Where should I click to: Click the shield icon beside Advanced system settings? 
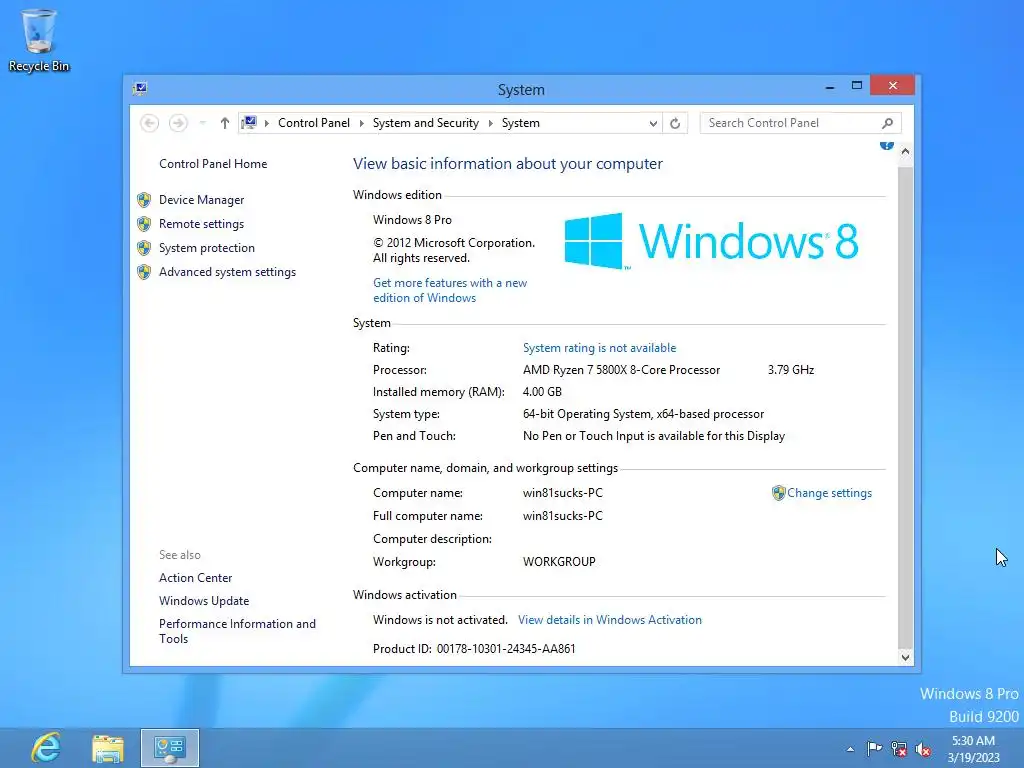pos(144,272)
